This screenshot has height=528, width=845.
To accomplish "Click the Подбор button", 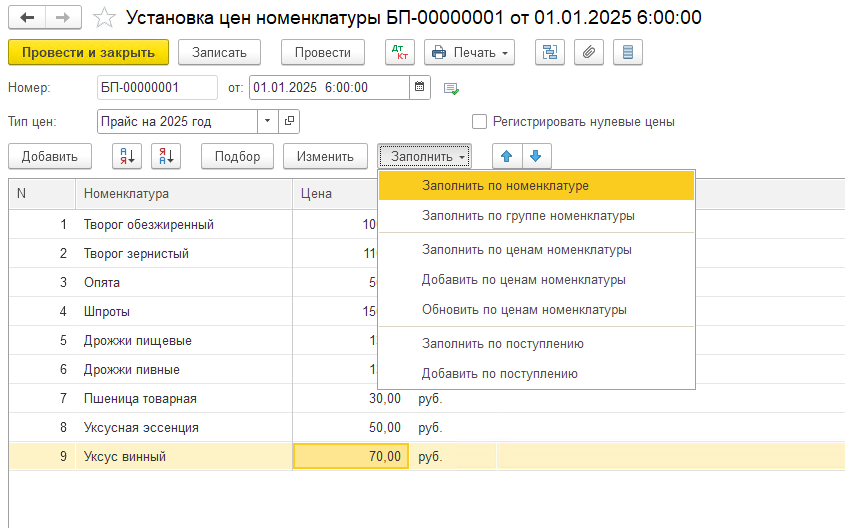I will coord(237,156).
